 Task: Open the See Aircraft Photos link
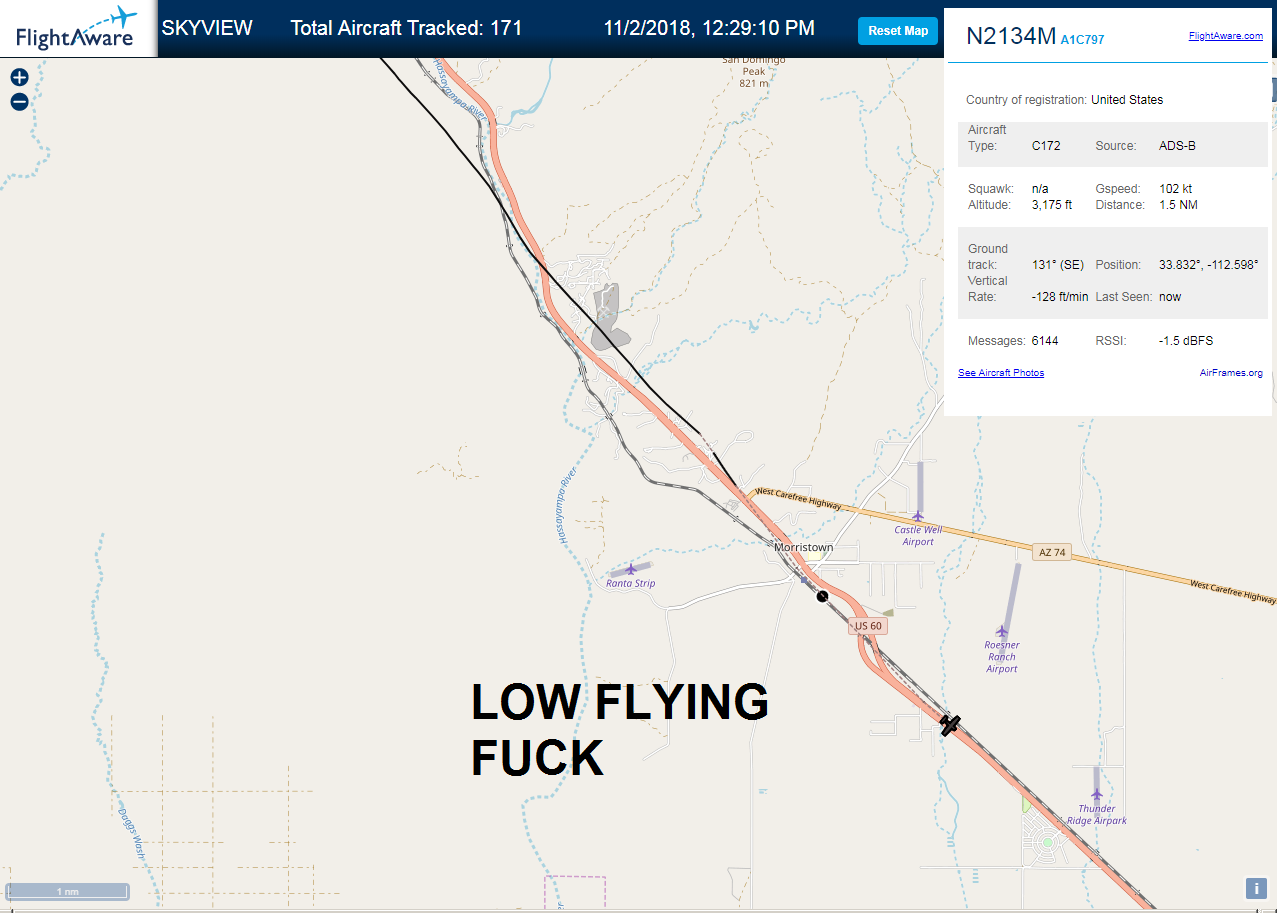[x=1001, y=373]
